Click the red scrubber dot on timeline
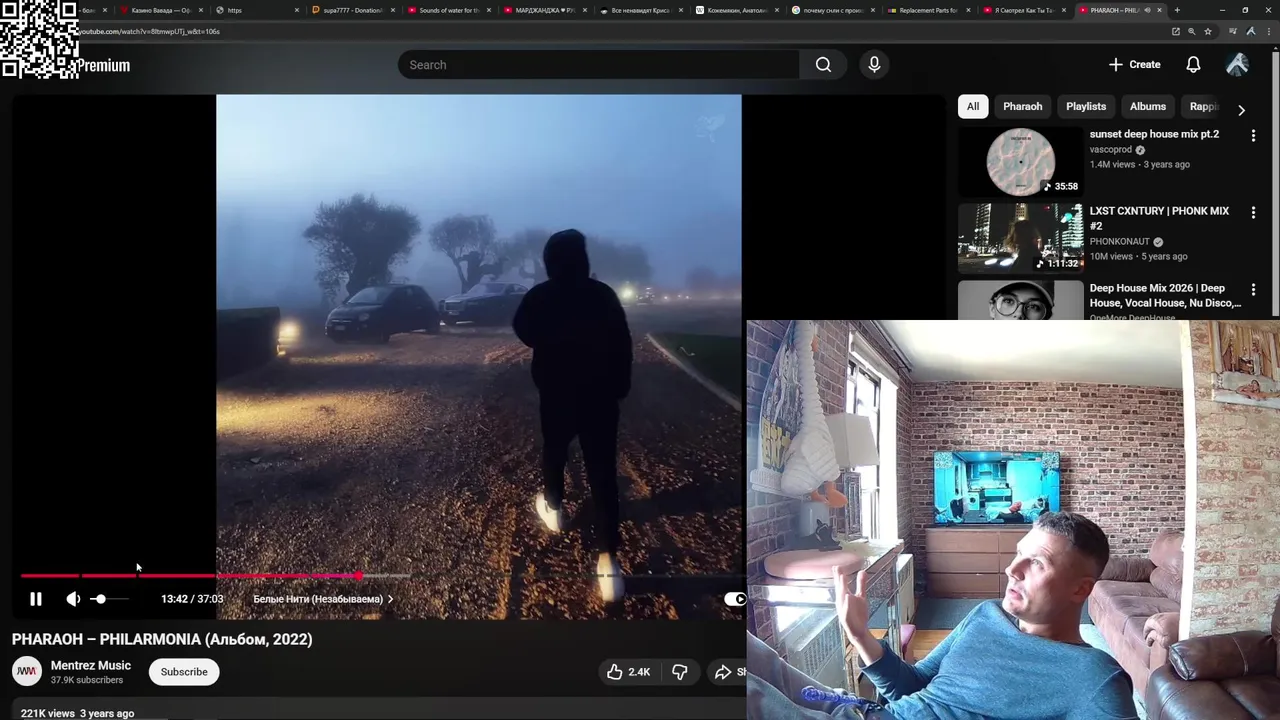 click(359, 576)
